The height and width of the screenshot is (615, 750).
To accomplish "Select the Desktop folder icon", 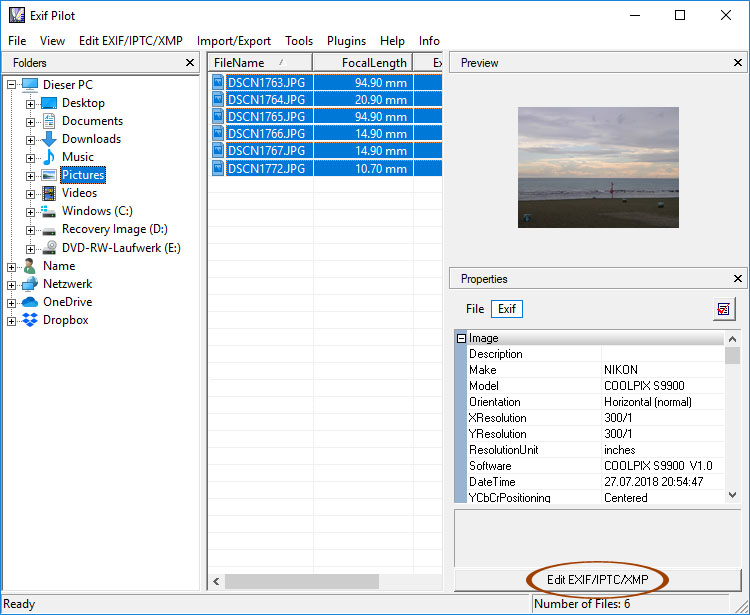I will [x=49, y=103].
